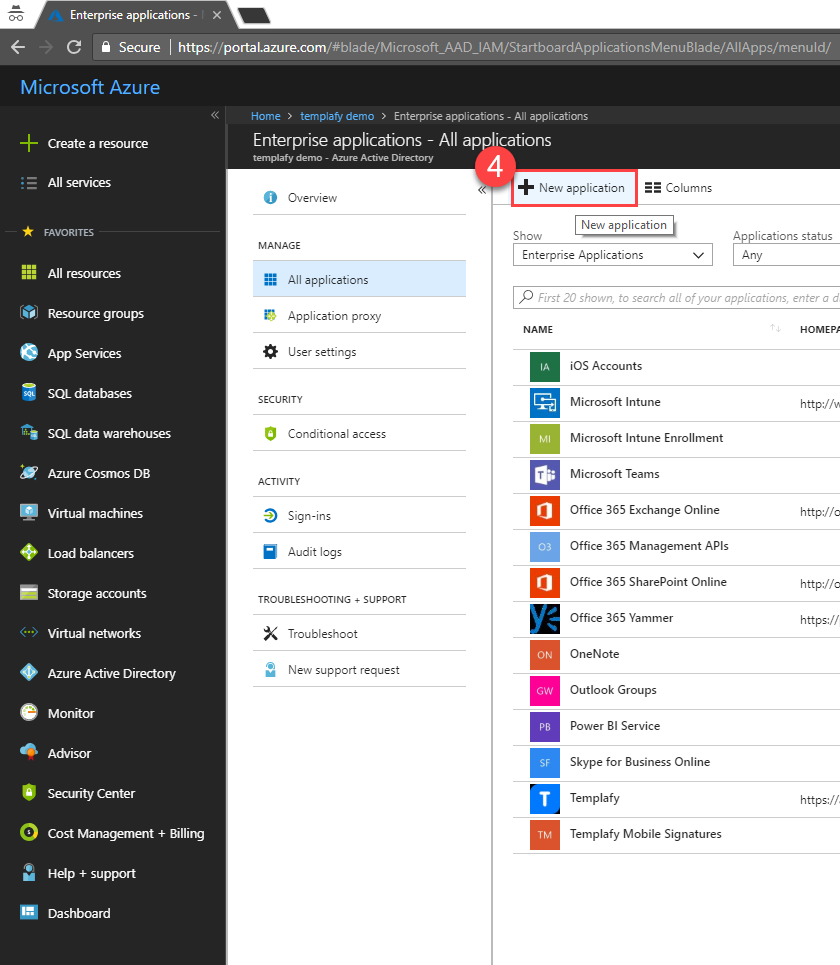Click the Storage accounts icon
Image resolution: width=840 pixels, height=965 pixels.
click(28, 593)
